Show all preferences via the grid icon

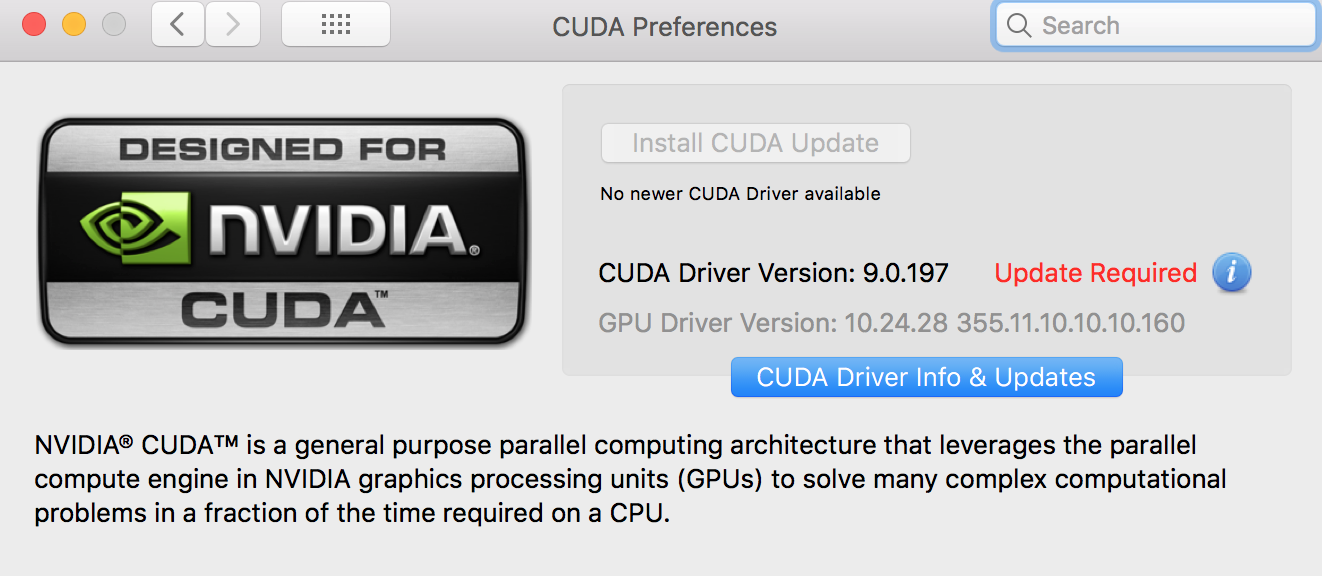pyautogui.click(x=336, y=25)
